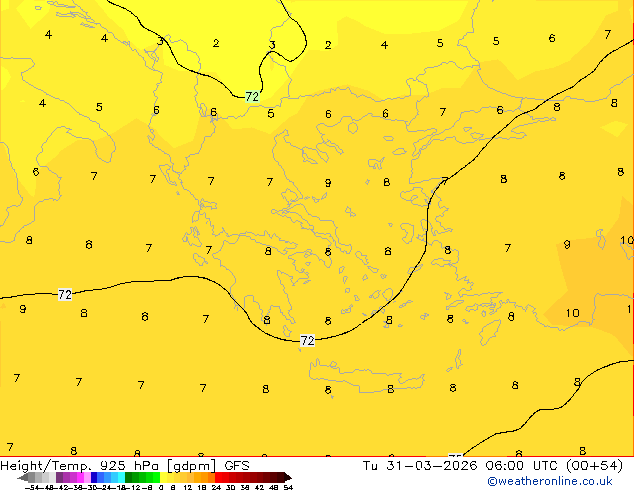Click the 72 contour label with the green background
The height and width of the screenshot is (490, 634).
click(252, 97)
